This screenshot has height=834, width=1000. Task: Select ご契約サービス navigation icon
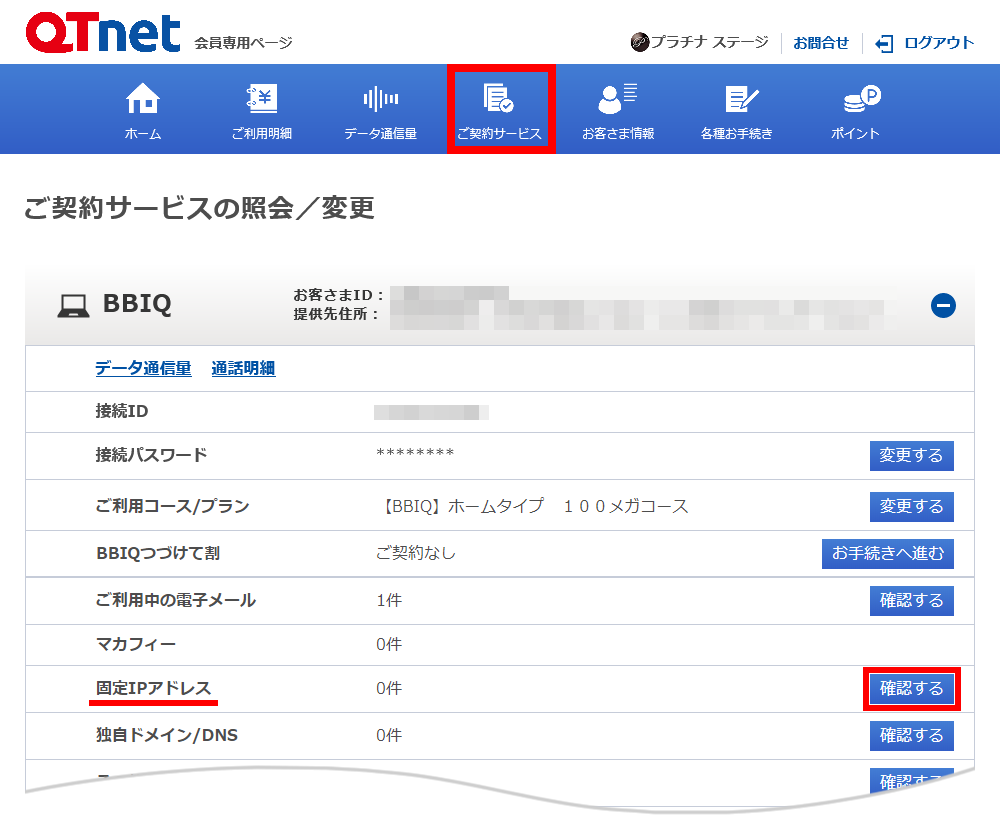tap(499, 98)
